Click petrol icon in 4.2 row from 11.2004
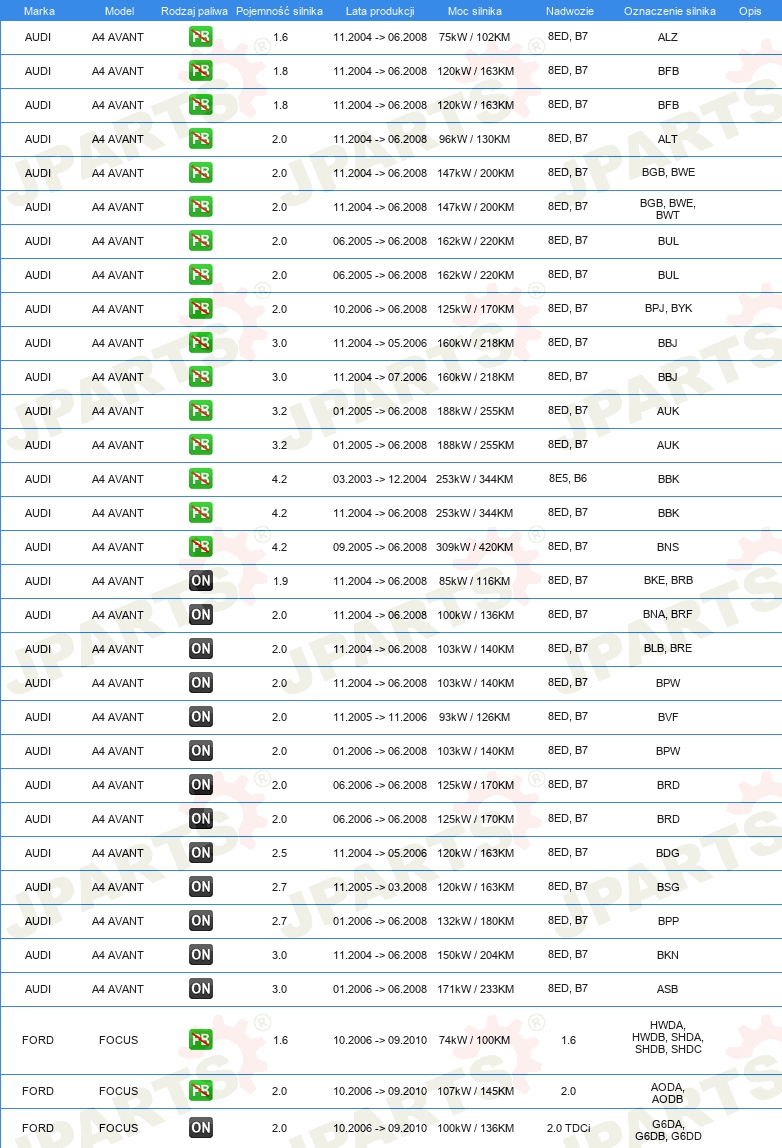The width and height of the screenshot is (782, 1148). tap(201, 512)
